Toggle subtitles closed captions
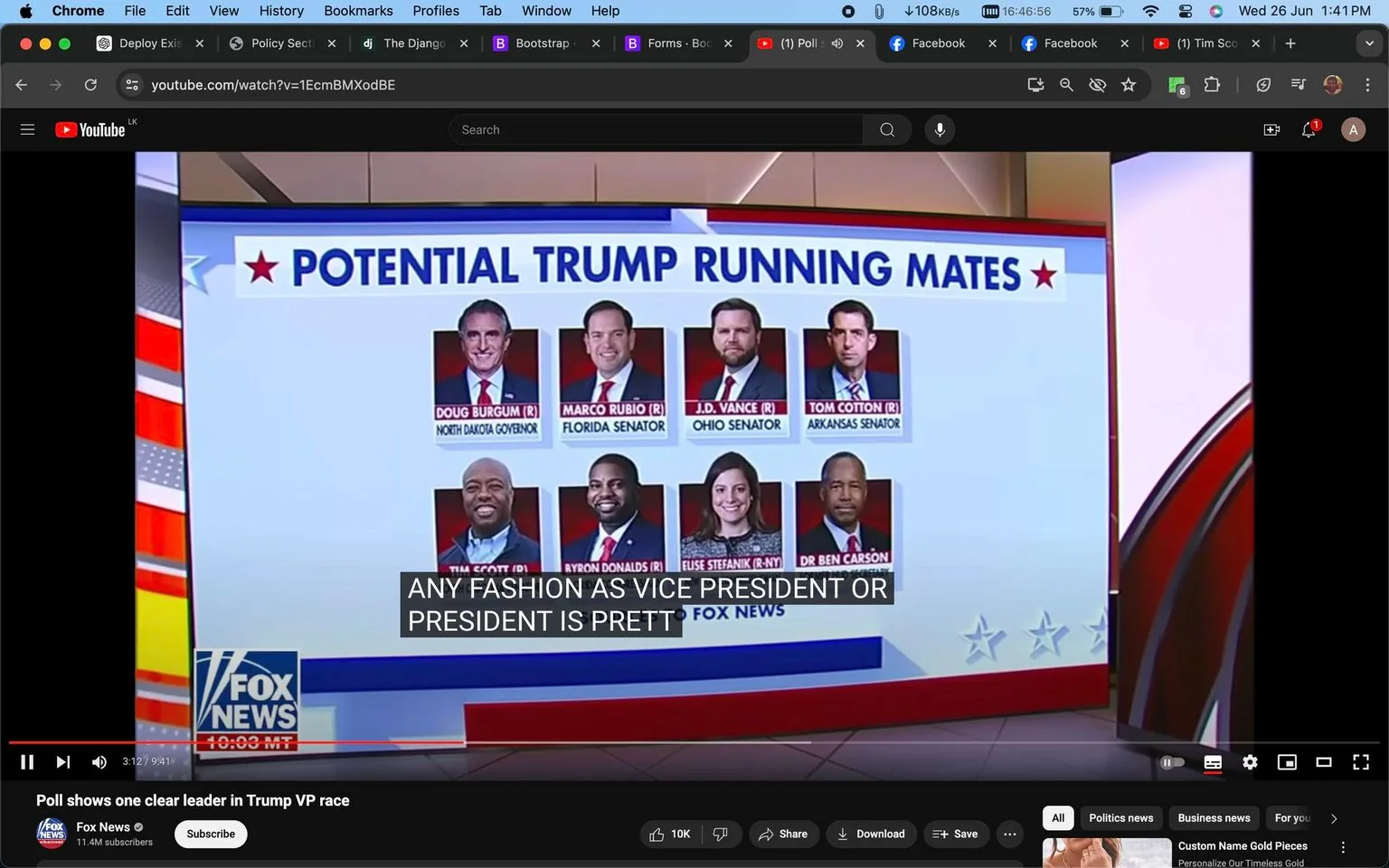 tap(1213, 762)
